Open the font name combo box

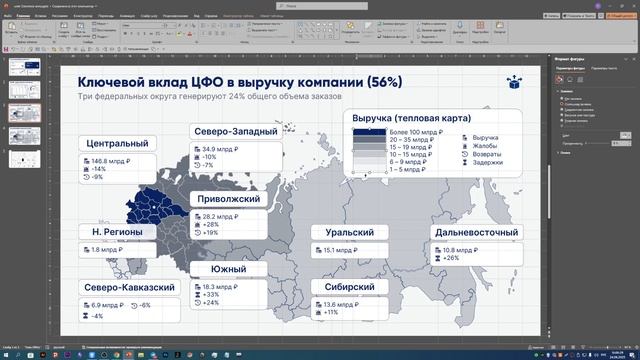coord(142,25)
